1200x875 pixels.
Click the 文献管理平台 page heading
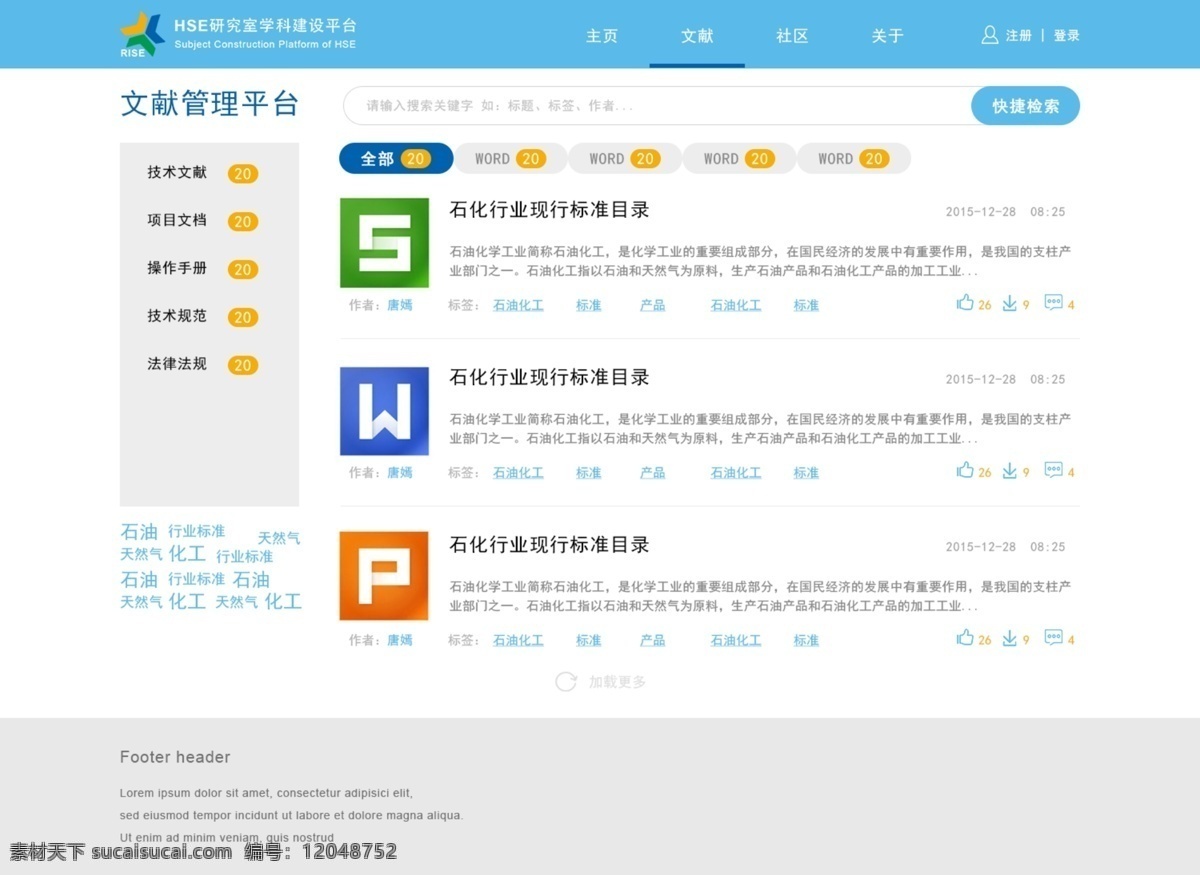coord(209,104)
